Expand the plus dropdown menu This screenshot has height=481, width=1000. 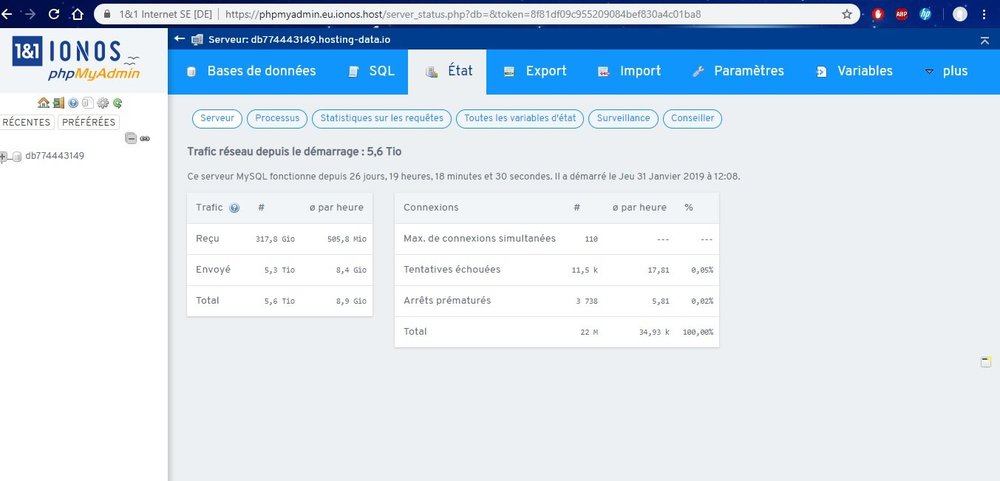coord(946,71)
